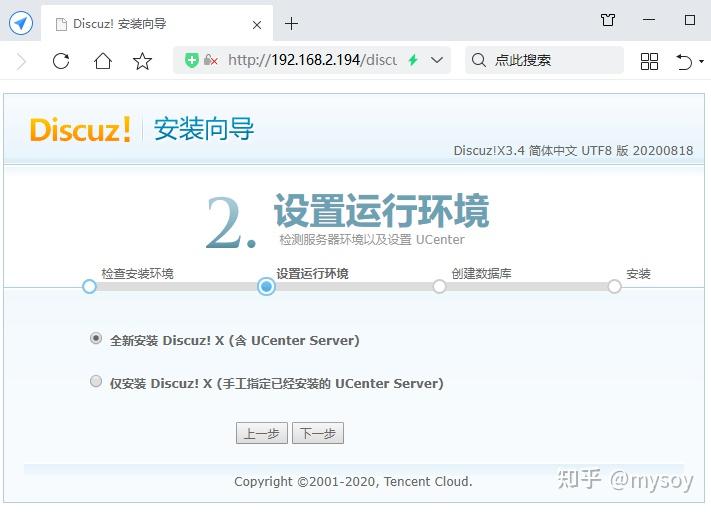Click the Discuz! logo
Viewport: 711px width, 512px height.
coord(80,129)
